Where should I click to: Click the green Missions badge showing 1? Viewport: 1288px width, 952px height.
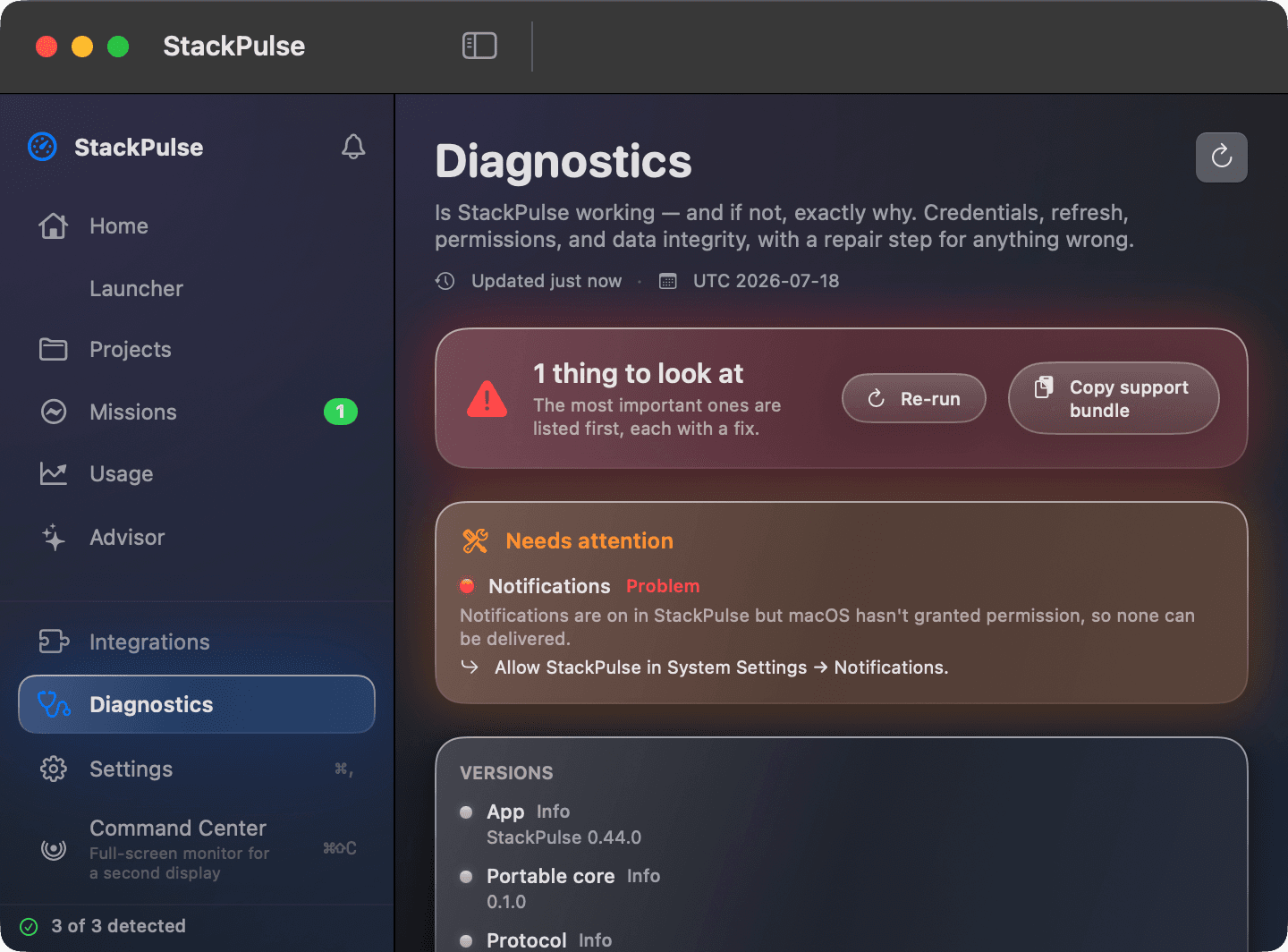tap(340, 412)
